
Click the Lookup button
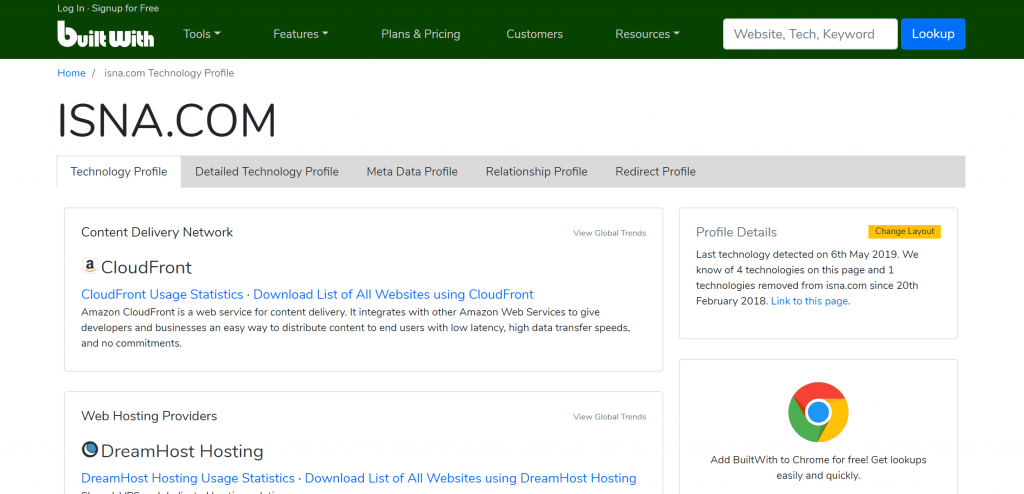933,34
